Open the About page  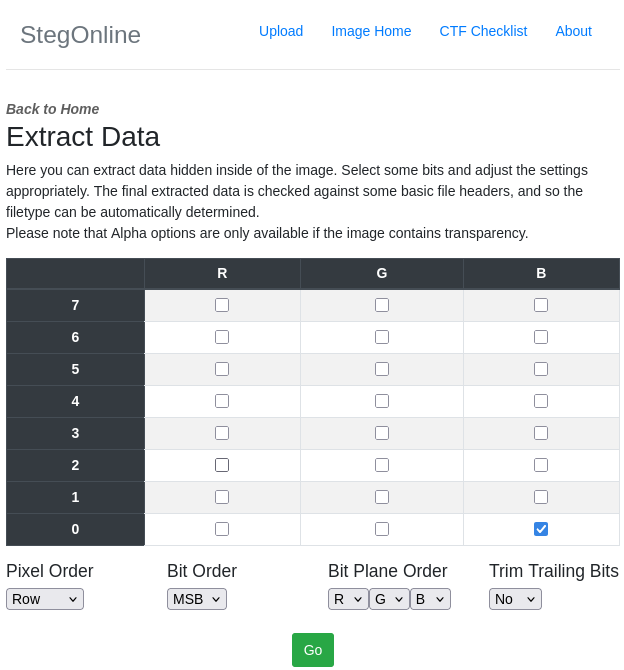coord(573,31)
